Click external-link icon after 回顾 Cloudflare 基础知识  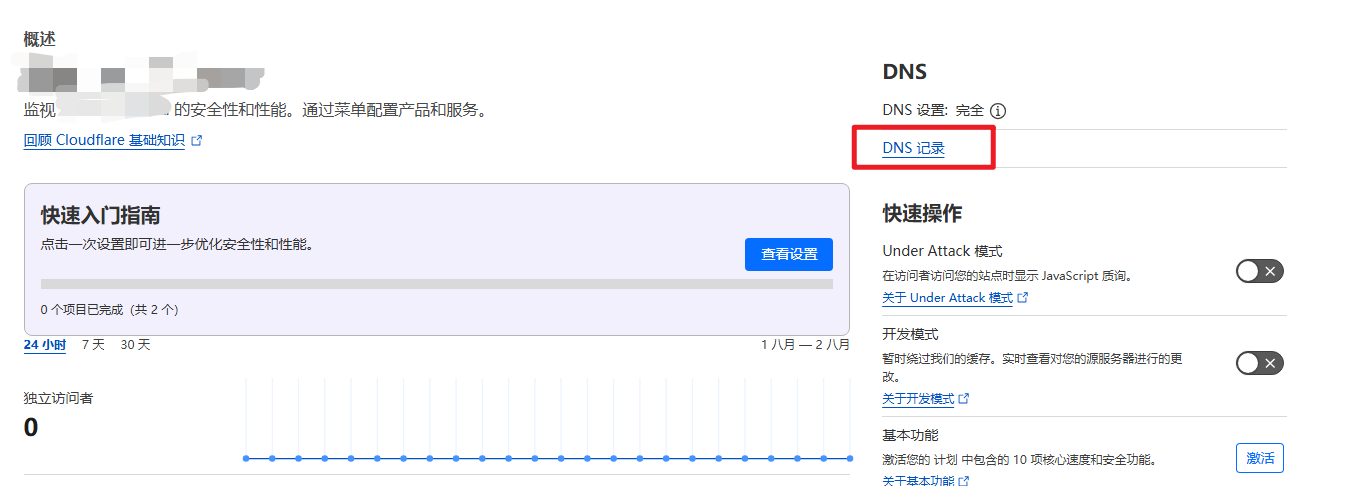click(x=197, y=141)
